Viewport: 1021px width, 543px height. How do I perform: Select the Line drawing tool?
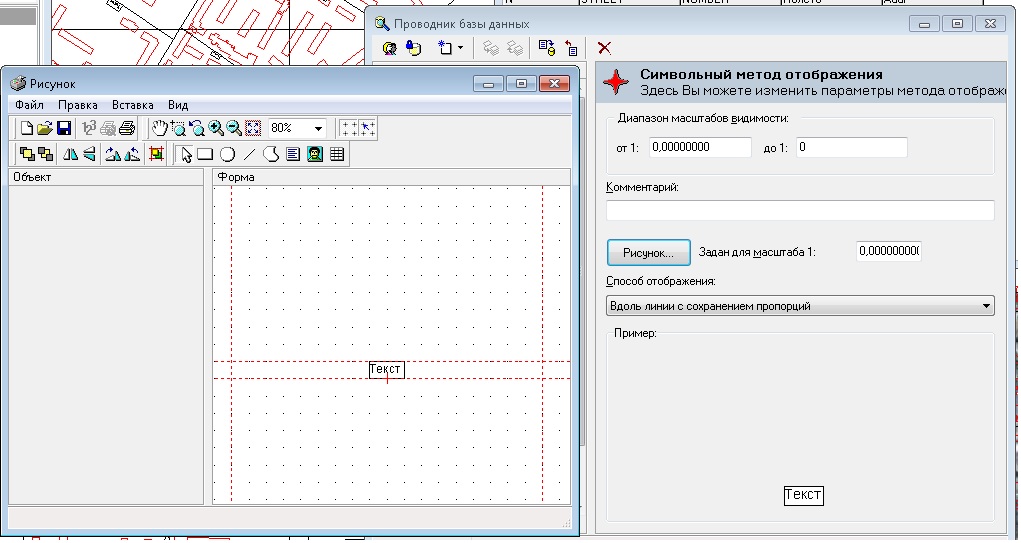[x=249, y=154]
